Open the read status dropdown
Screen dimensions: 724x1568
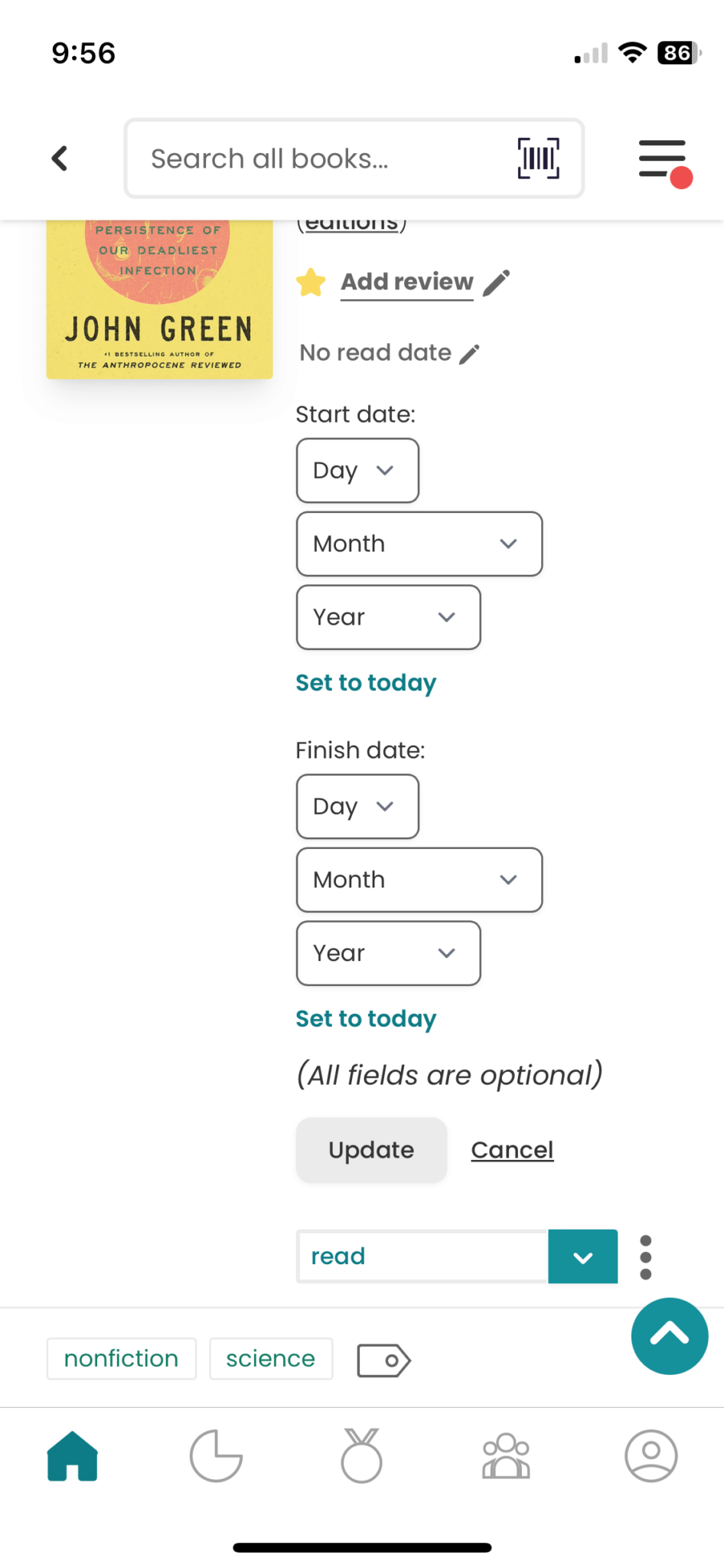click(x=582, y=1256)
